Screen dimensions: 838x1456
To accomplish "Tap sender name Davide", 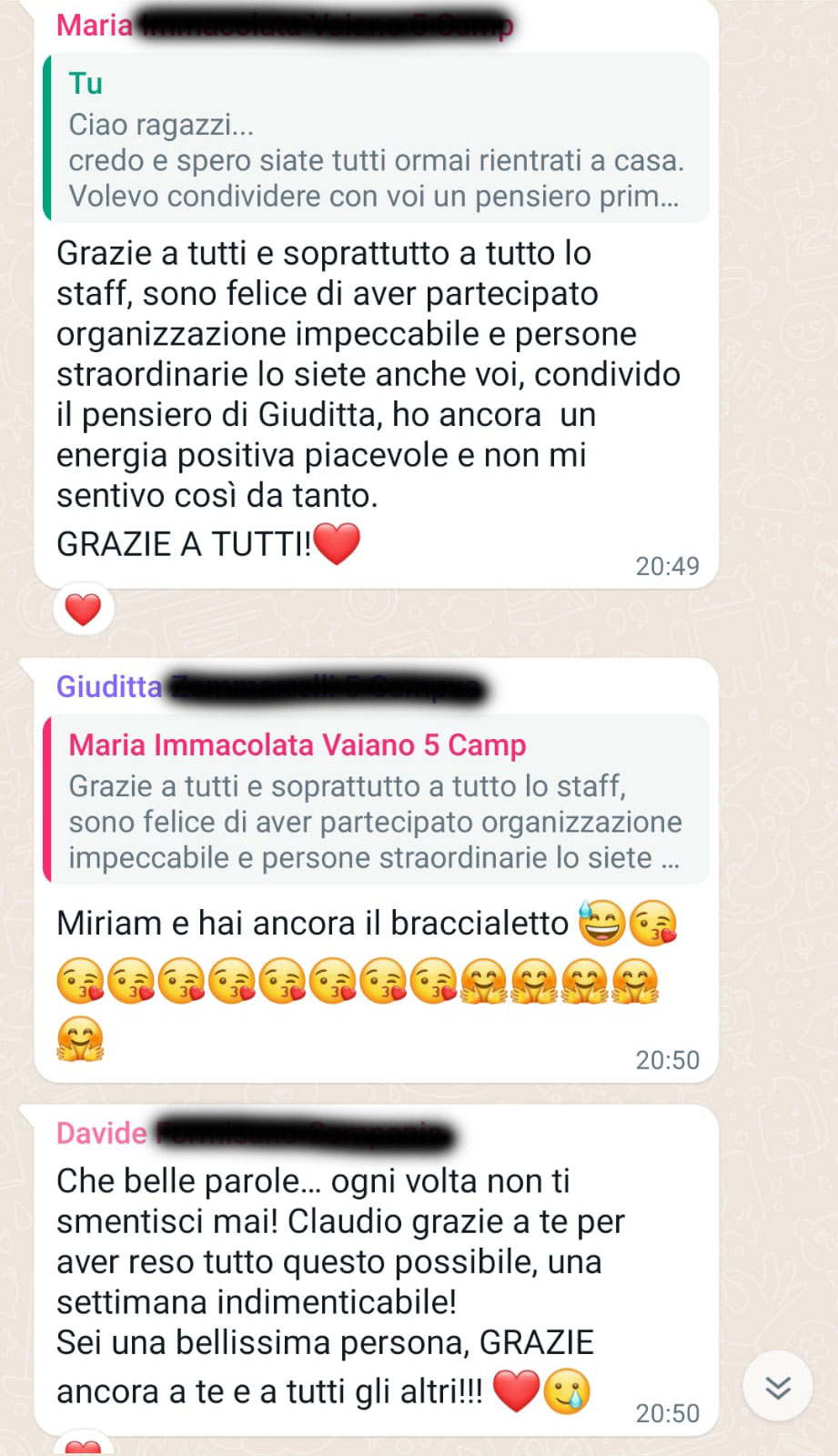I will [102, 1133].
